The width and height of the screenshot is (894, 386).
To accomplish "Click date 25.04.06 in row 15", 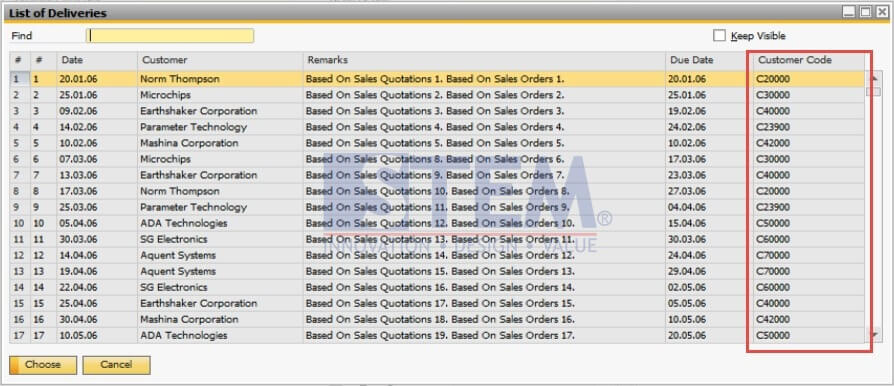I will pos(78,303).
